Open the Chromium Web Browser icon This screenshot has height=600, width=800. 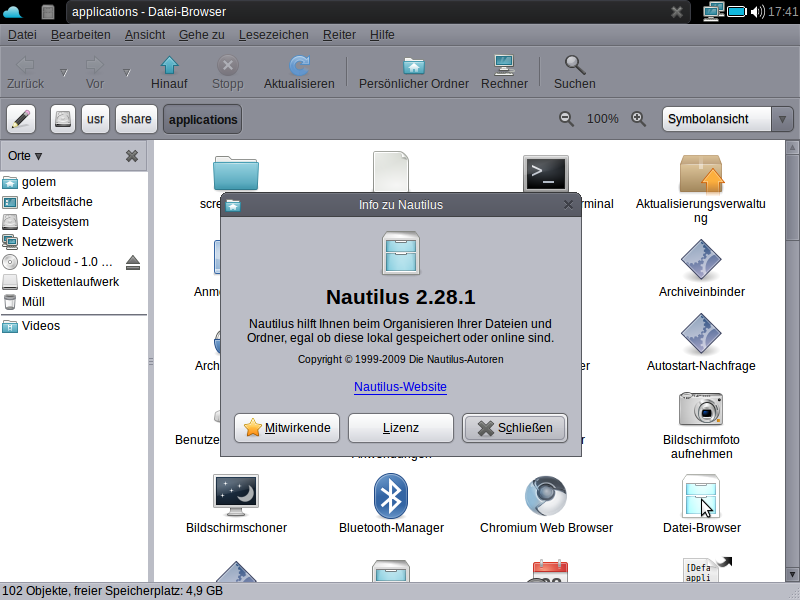point(546,494)
